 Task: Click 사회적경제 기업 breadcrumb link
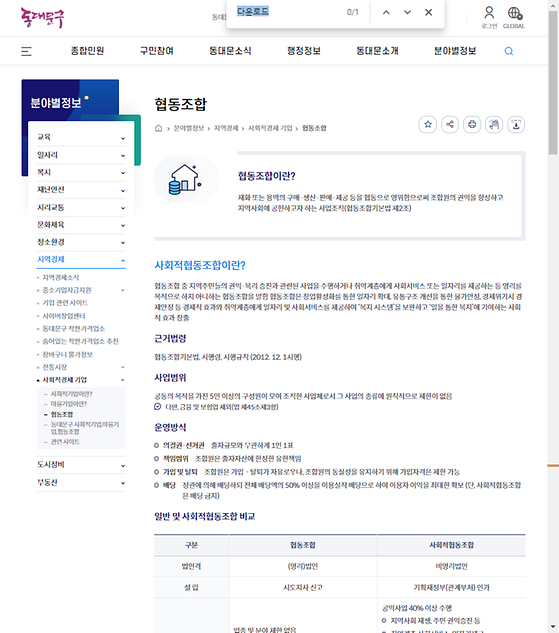(270, 128)
